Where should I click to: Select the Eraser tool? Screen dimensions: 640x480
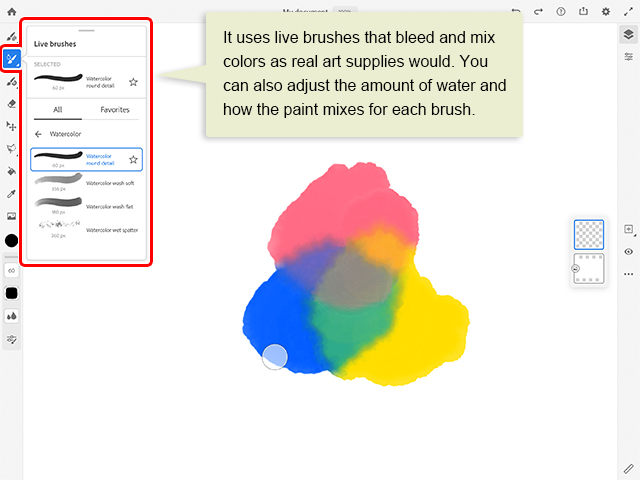click(x=11, y=103)
